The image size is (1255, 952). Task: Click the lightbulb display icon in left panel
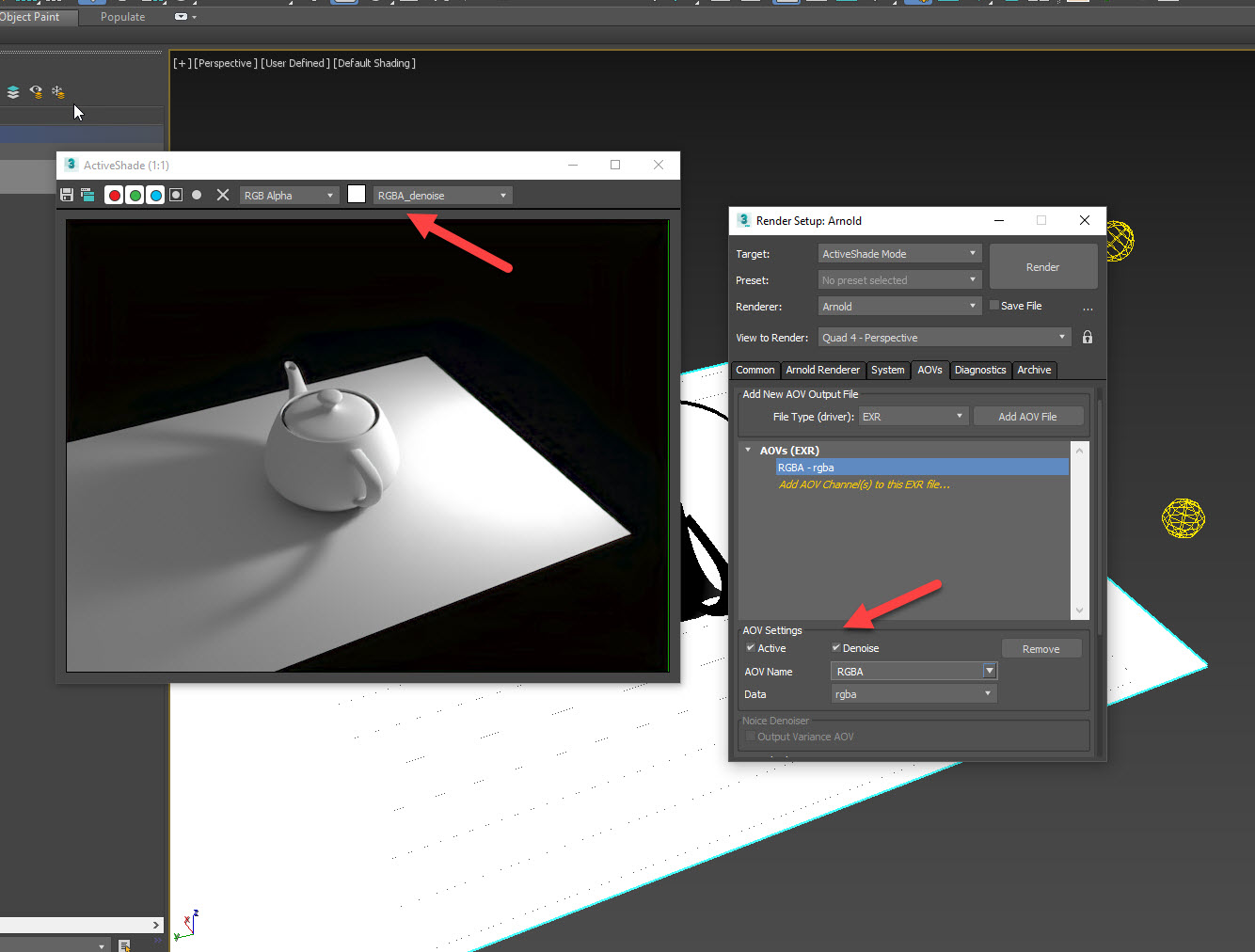[36, 92]
